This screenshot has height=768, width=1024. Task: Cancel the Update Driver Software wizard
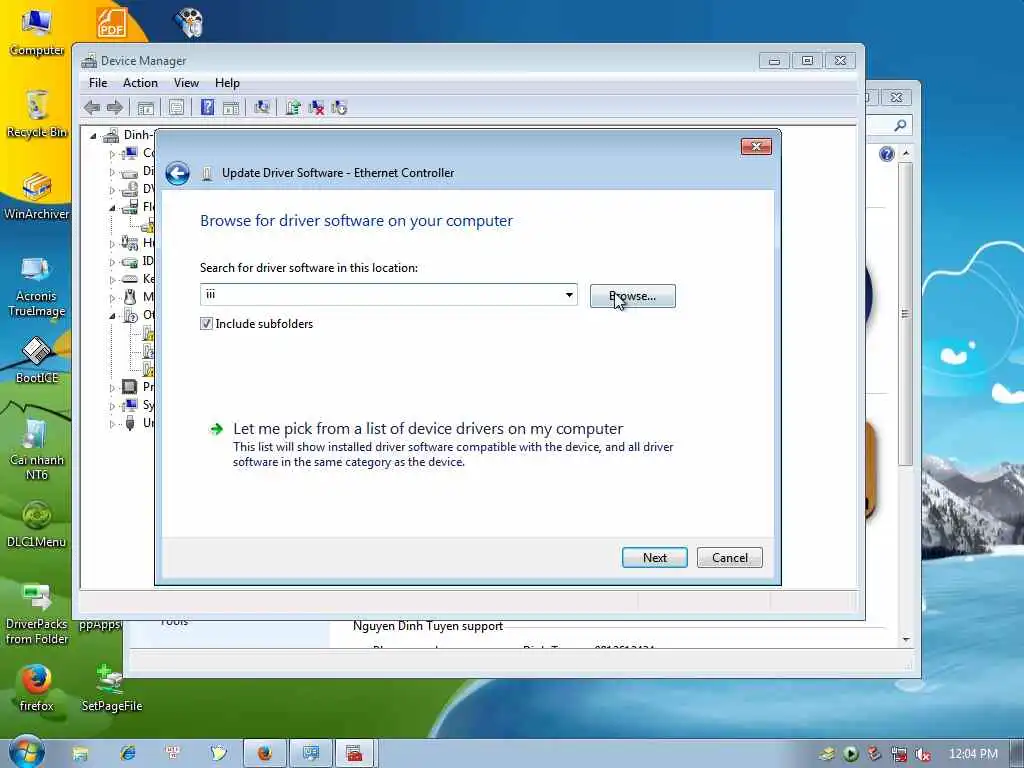point(729,558)
